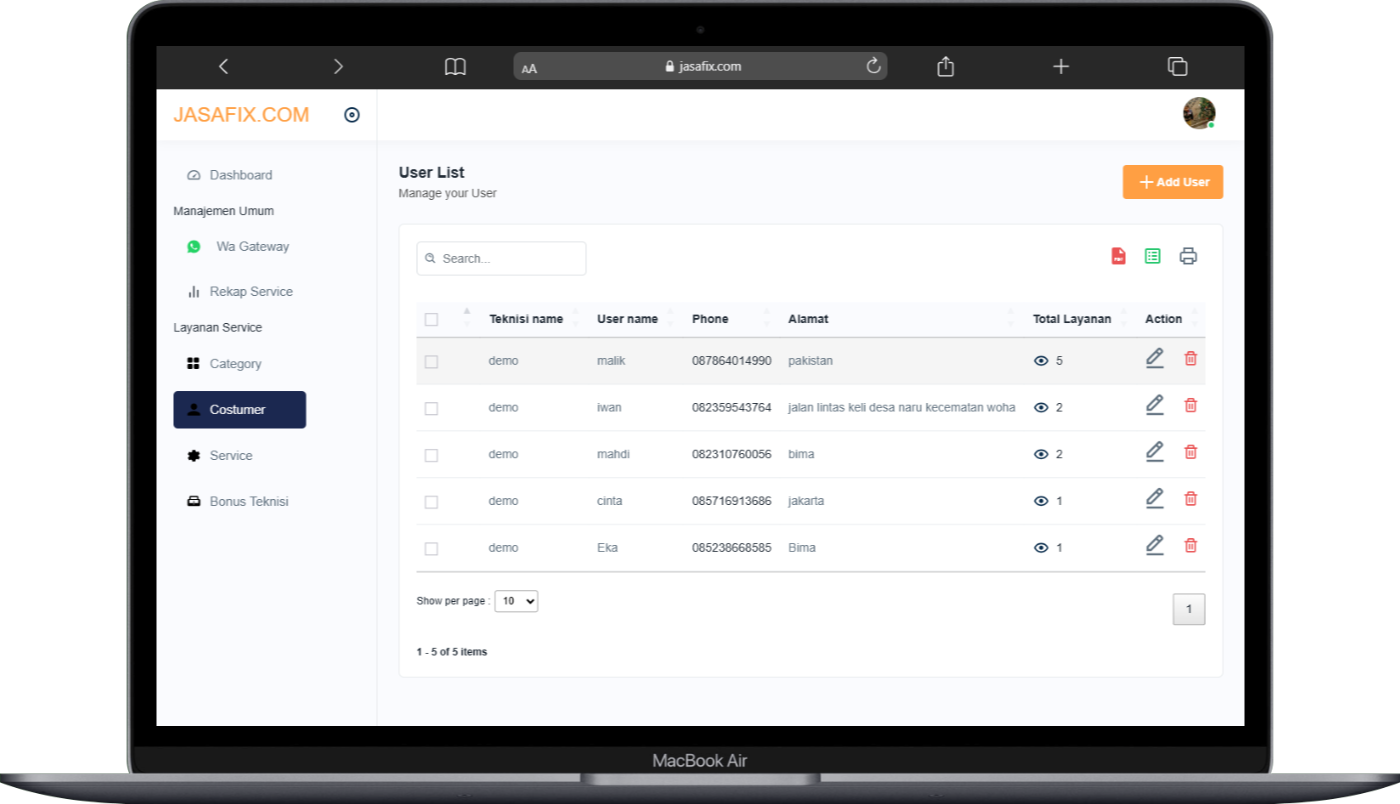View total layanan for mahdi
This screenshot has height=804, width=1400.
[1041, 454]
